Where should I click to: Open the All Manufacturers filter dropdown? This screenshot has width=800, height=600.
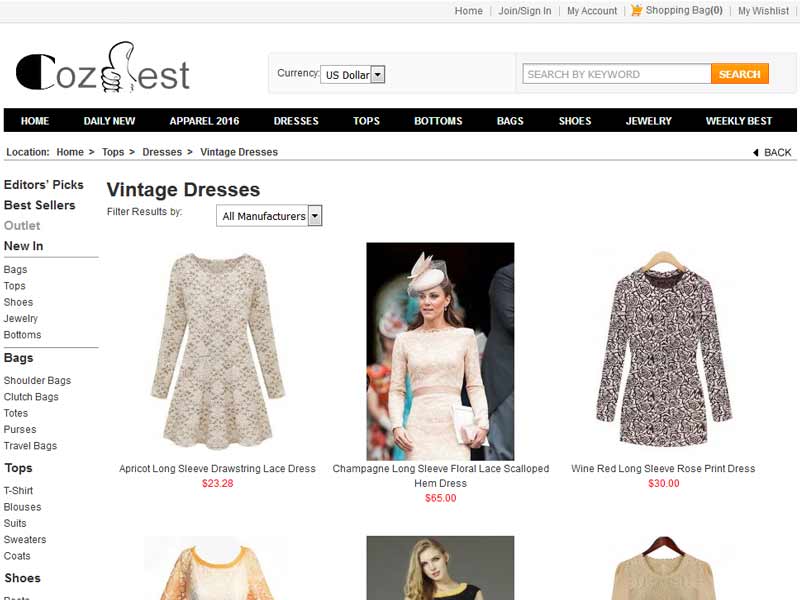[269, 216]
